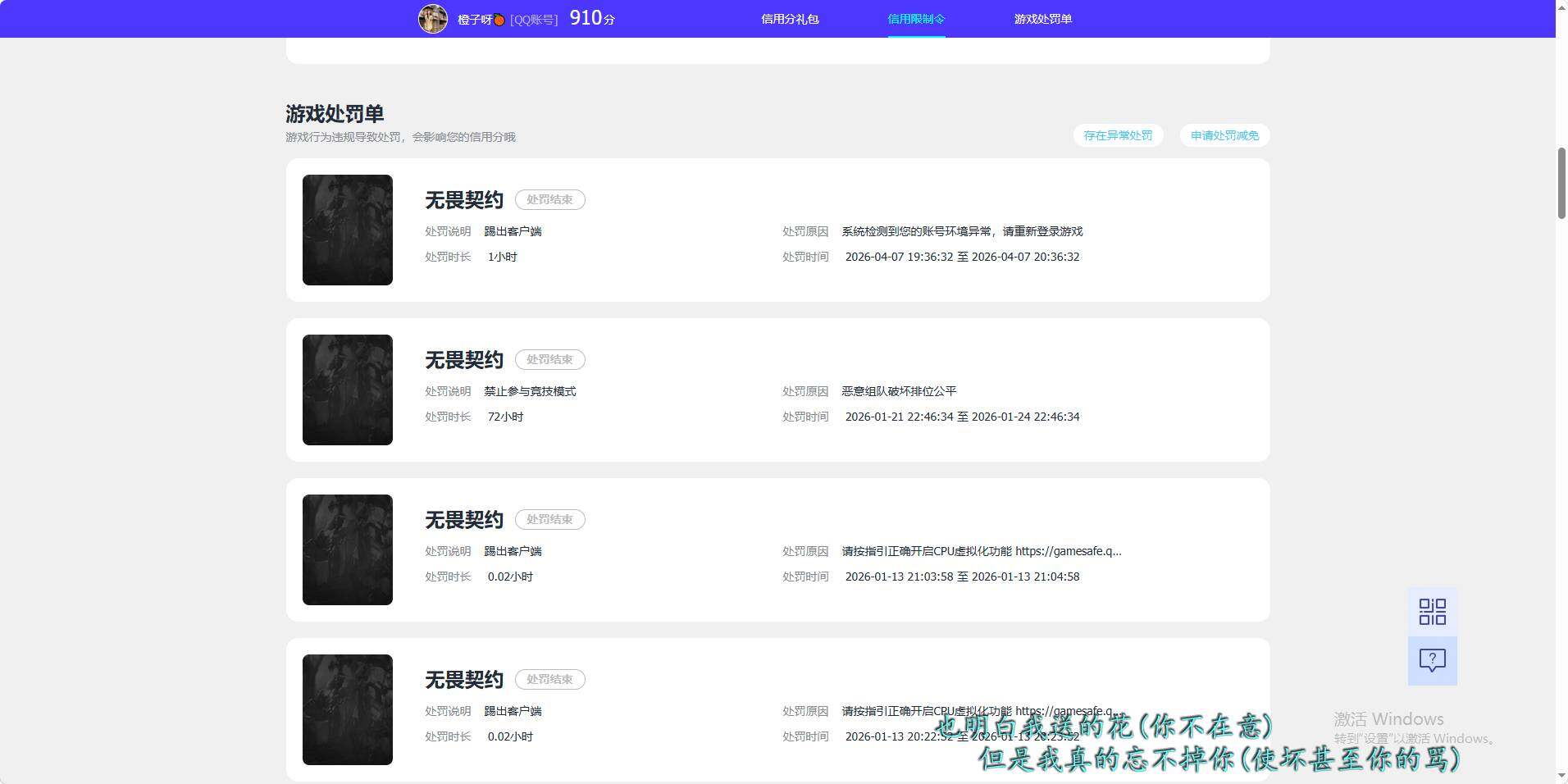Click 申请处罚减免 button
Image resolution: width=1568 pixels, height=784 pixels.
[1224, 135]
